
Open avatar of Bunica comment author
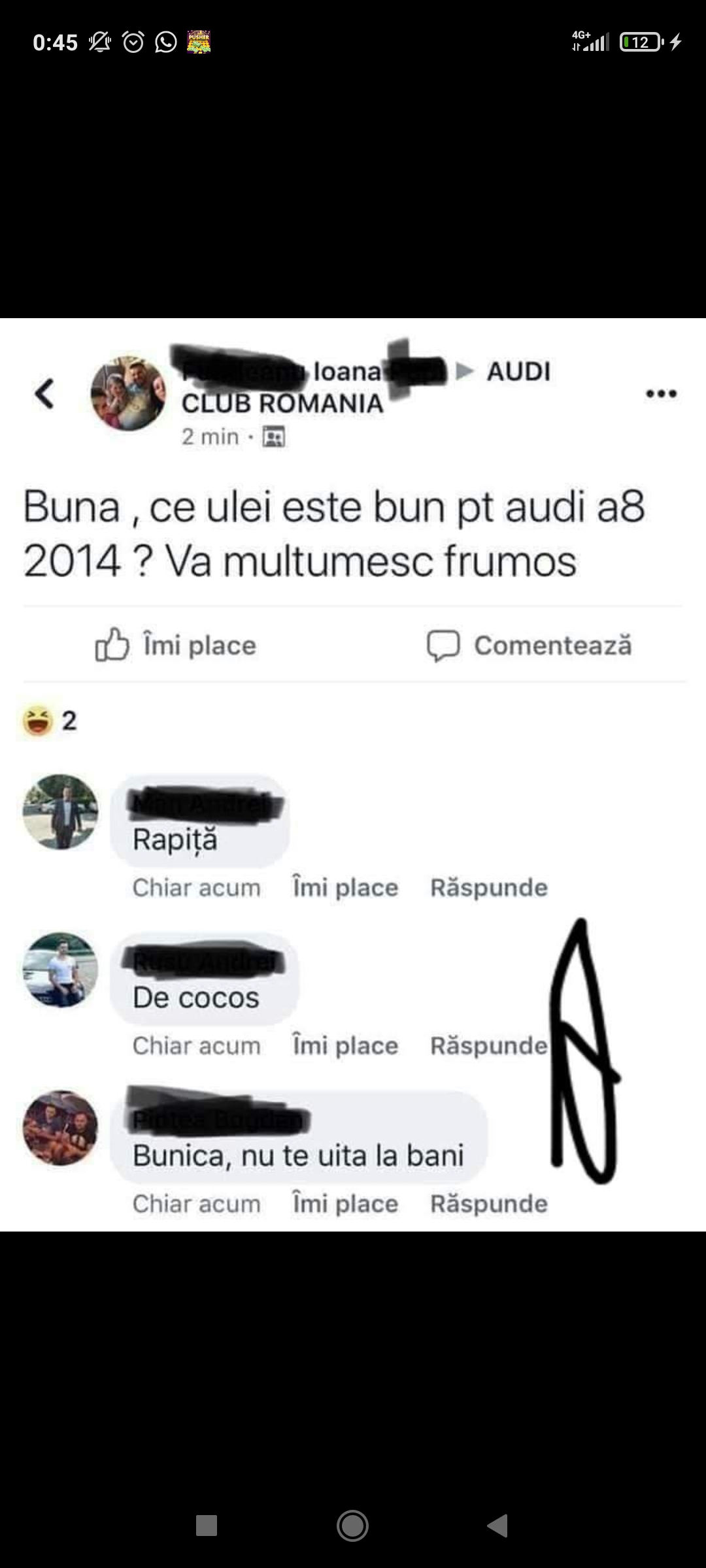tap(60, 1128)
